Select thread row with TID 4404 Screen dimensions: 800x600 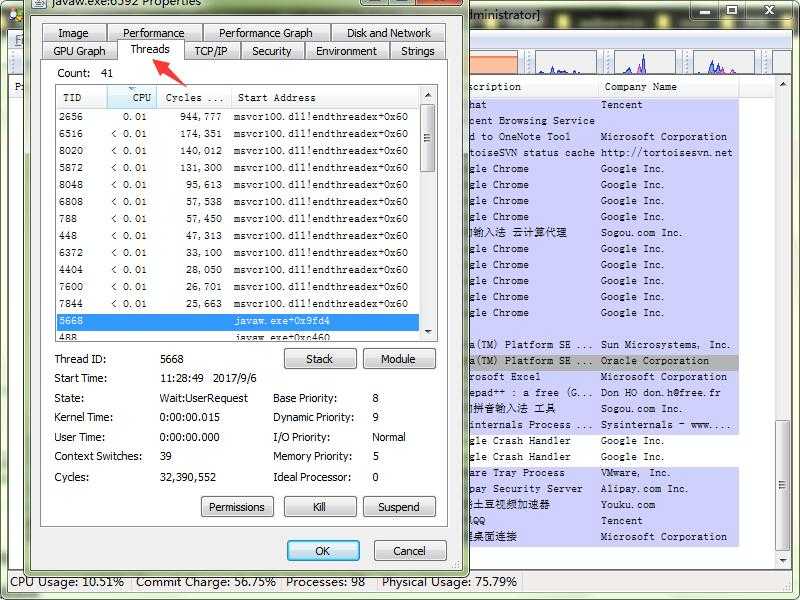point(237,269)
